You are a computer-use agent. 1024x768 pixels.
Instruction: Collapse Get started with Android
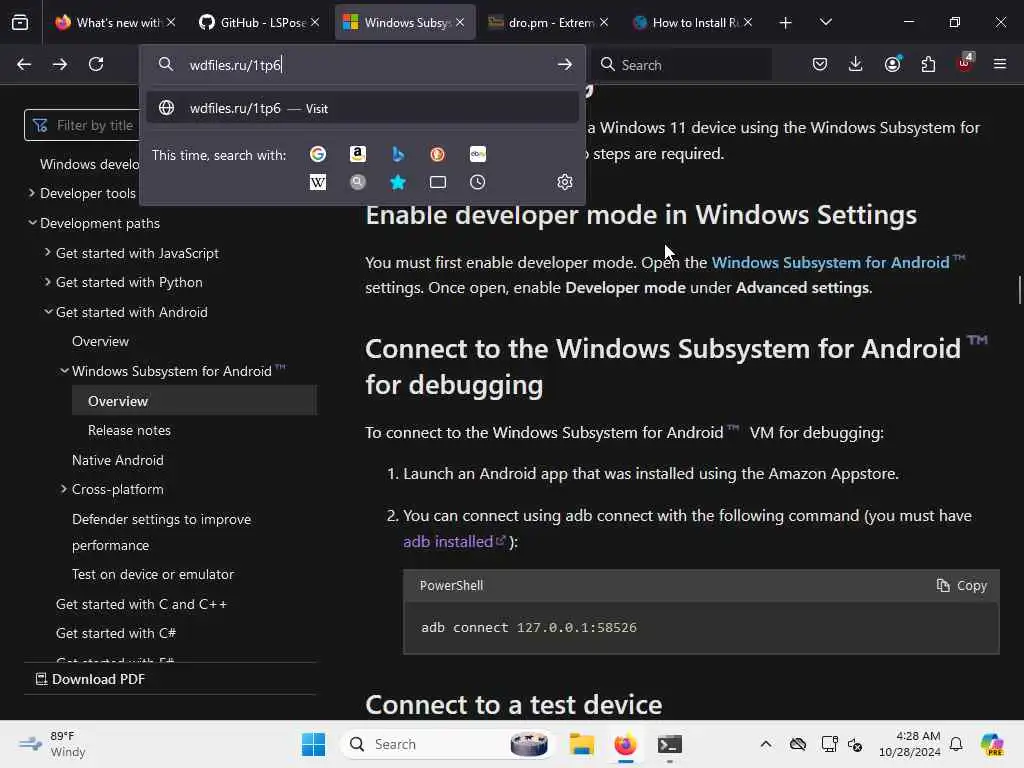(x=47, y=312)
